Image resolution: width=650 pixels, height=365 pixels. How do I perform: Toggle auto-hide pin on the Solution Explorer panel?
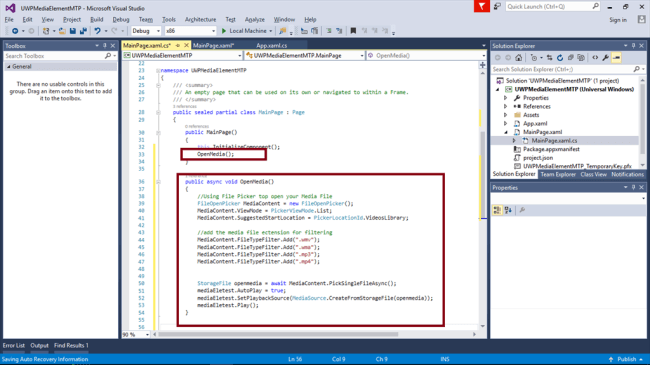633,46
